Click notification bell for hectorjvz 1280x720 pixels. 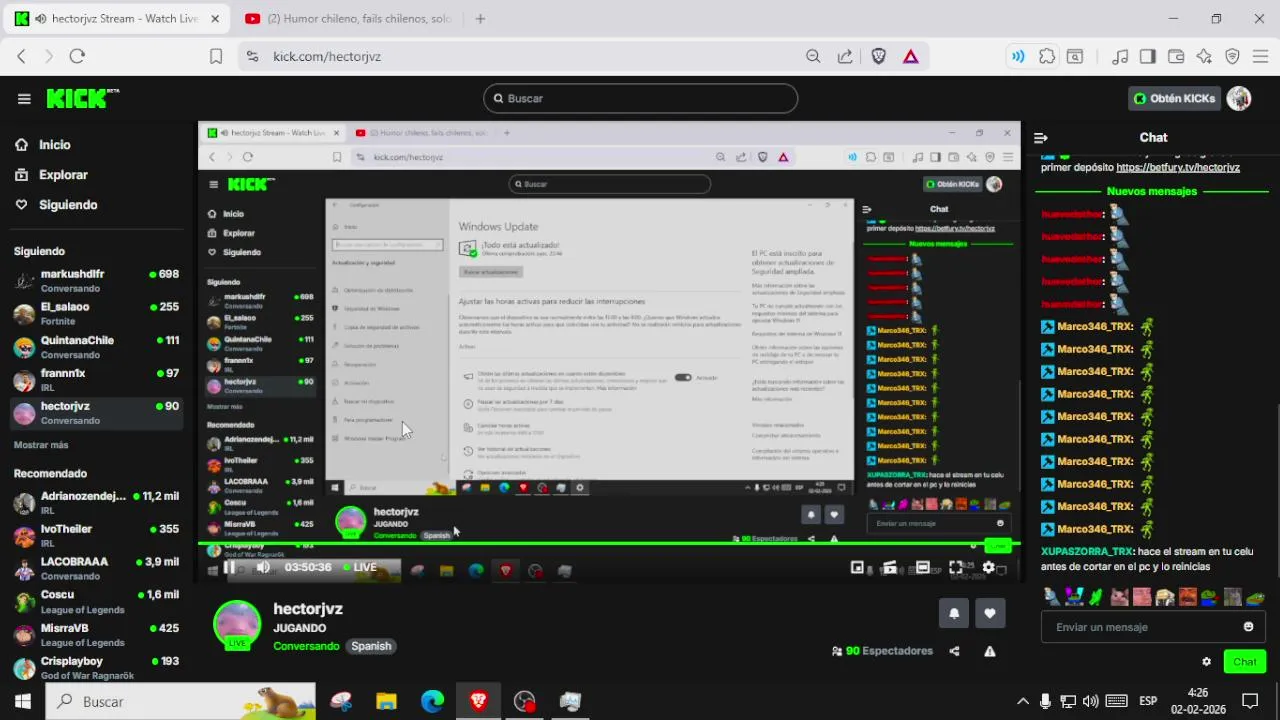(954, 613)
